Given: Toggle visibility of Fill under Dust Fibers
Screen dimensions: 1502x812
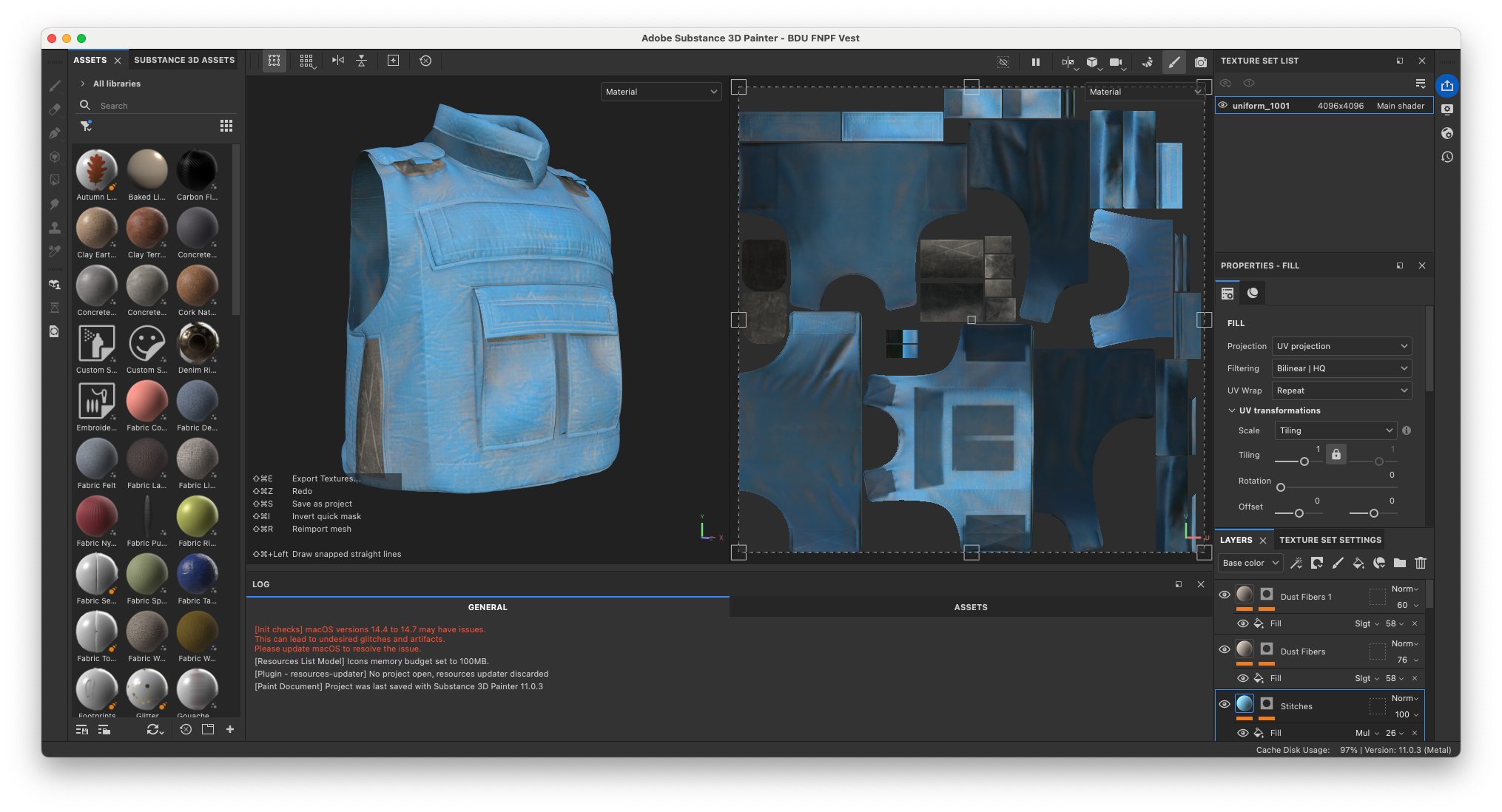Looking at the screenshot, I should pos(1243,678).
